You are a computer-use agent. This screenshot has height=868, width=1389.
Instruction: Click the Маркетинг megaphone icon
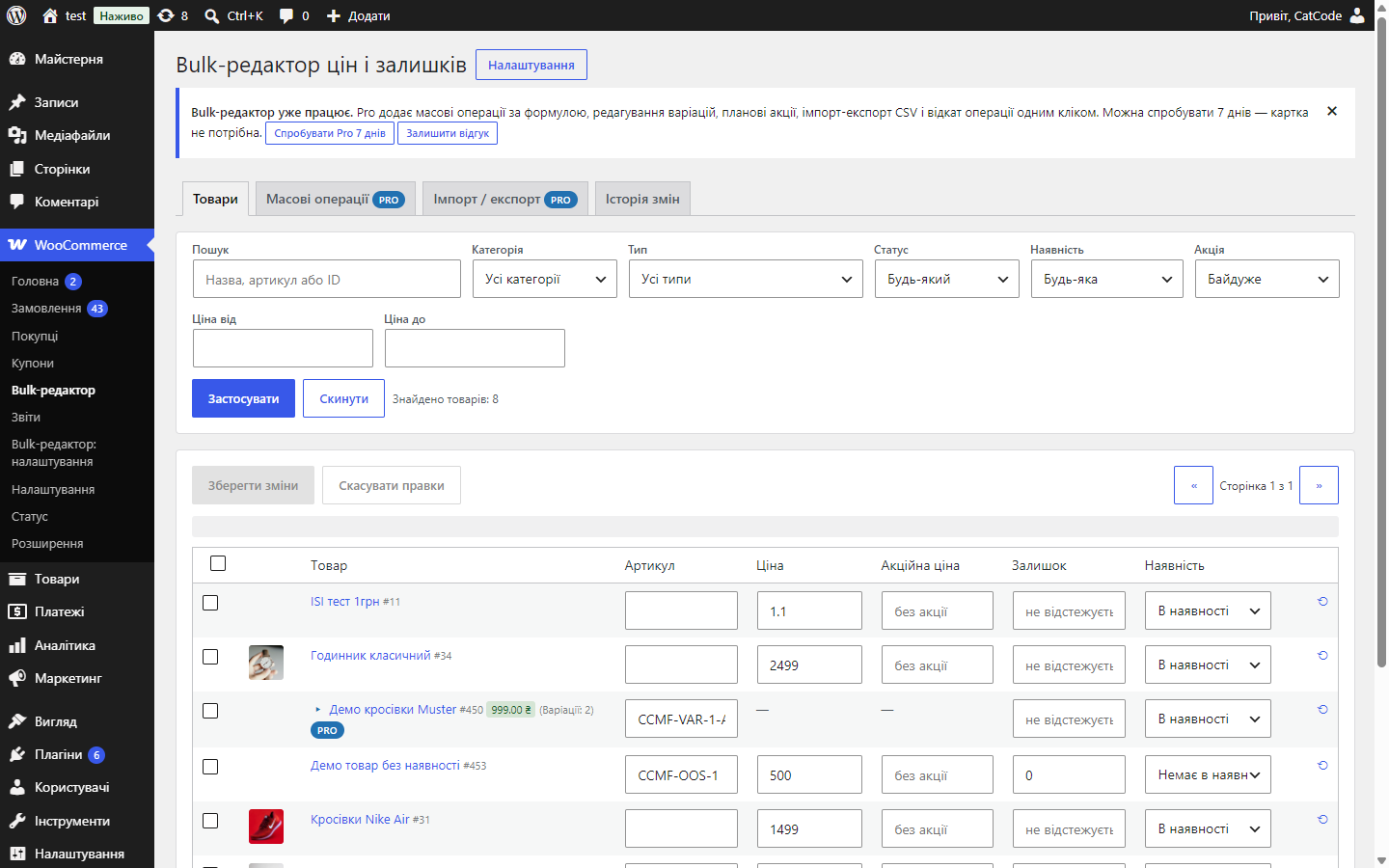(17, 678)
